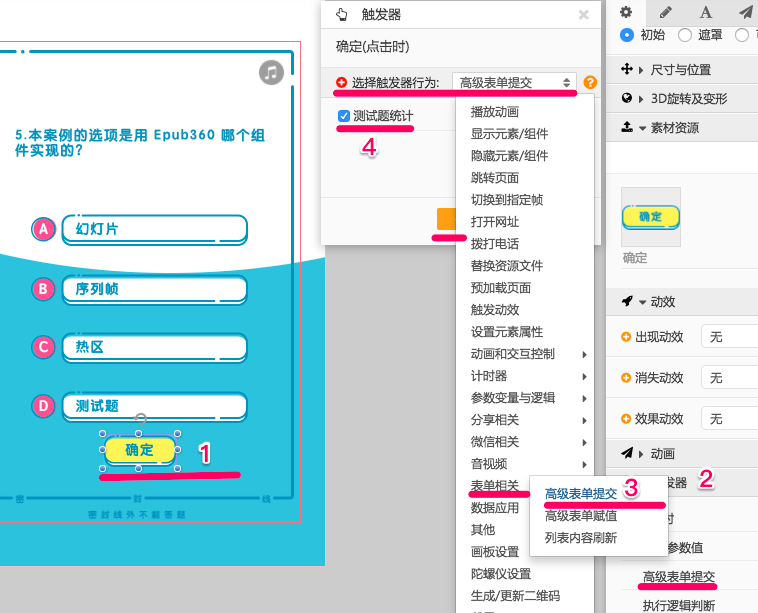Click the plus icon next to 消失动效
The width and height of the screenshot is (758, 613).
627,377
